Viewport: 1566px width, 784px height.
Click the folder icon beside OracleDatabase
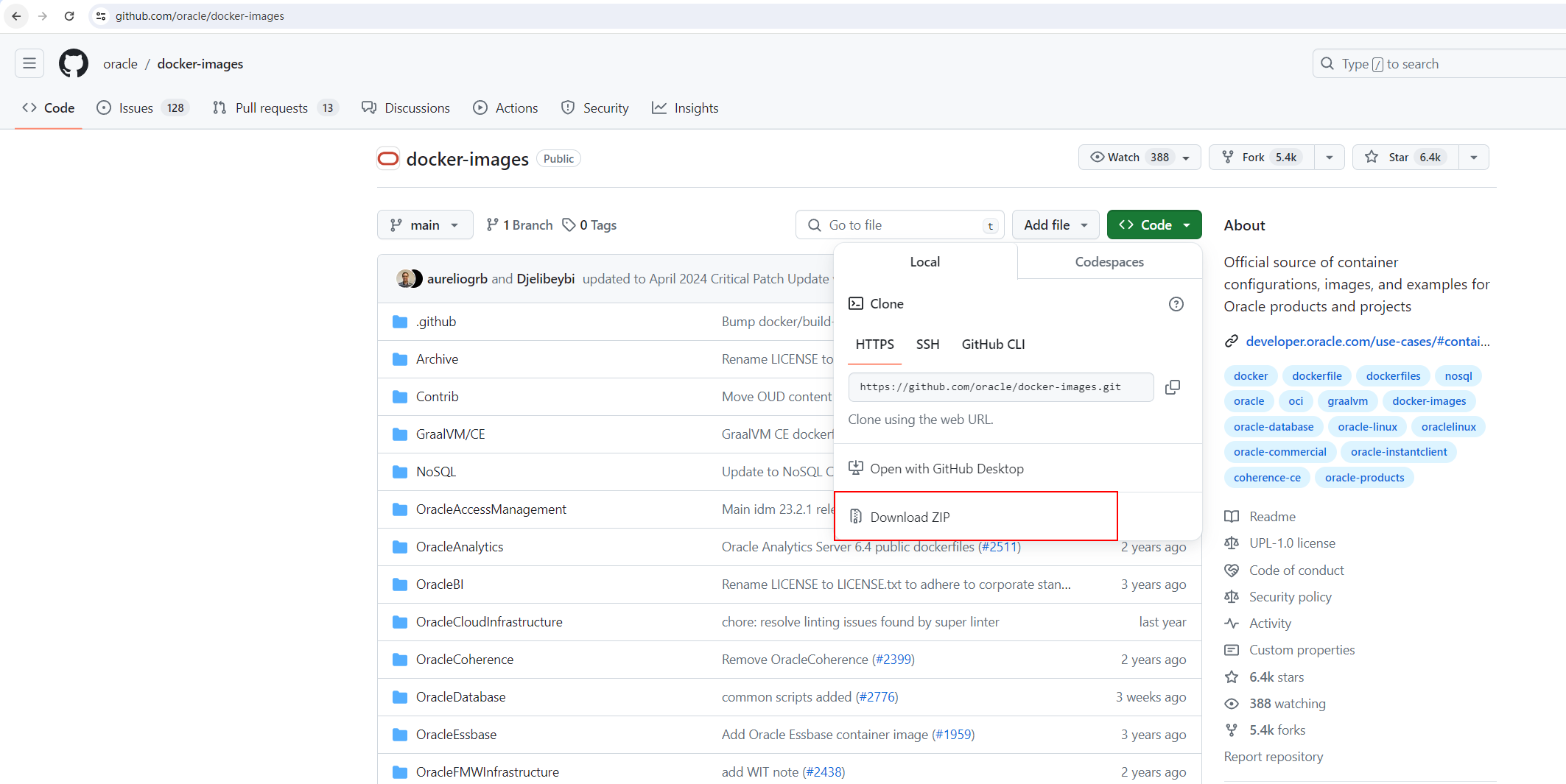tap(400, 697)
